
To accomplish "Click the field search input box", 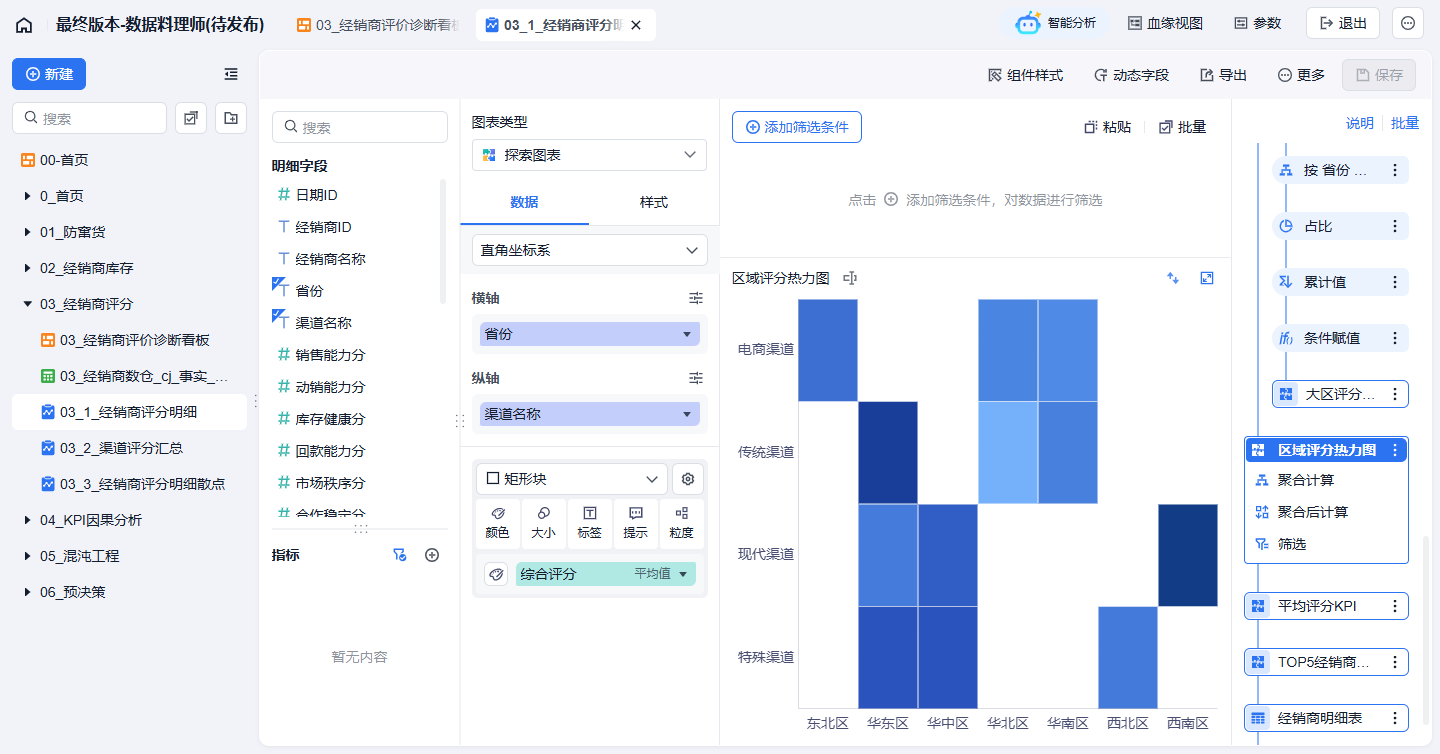I will [x=360, y=127].
